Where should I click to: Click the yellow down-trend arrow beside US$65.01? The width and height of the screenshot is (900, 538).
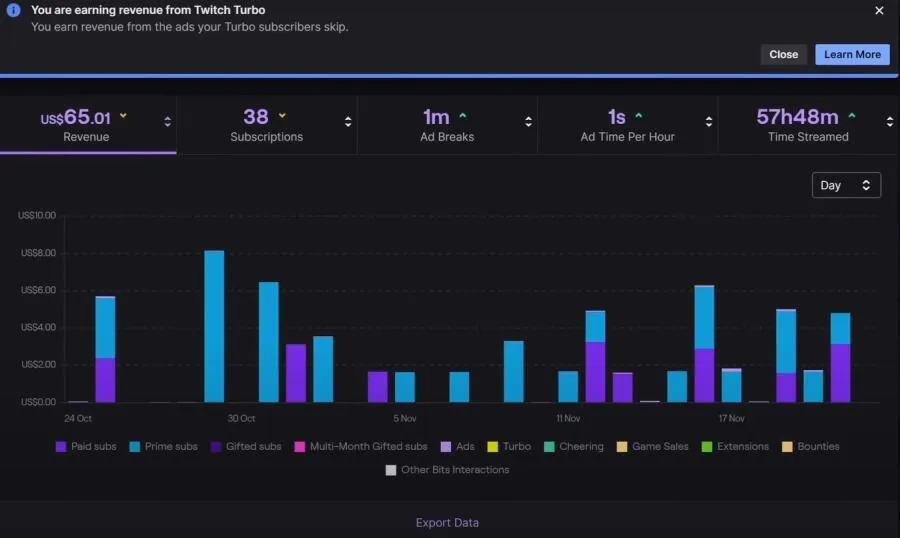pos(123,116)
